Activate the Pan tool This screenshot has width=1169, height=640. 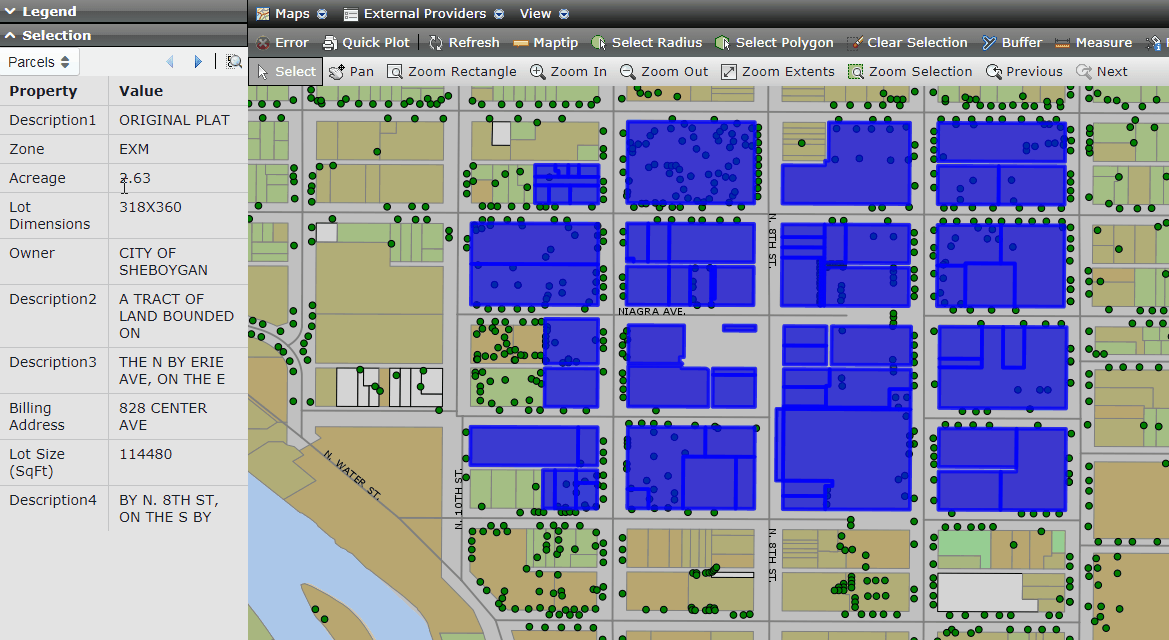pos(351,71)
